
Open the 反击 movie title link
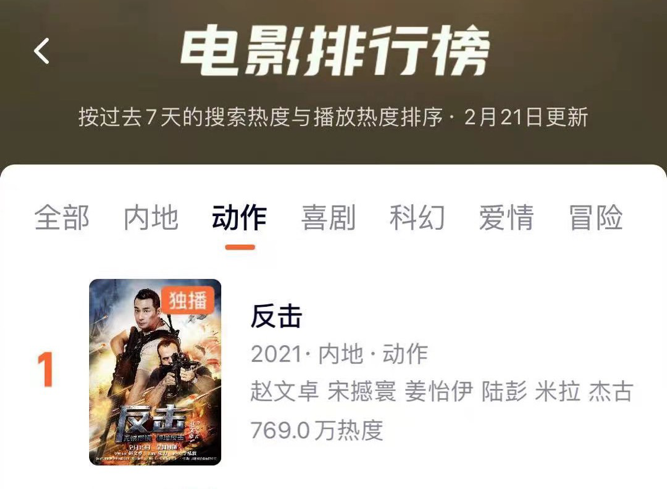[276, 317]
